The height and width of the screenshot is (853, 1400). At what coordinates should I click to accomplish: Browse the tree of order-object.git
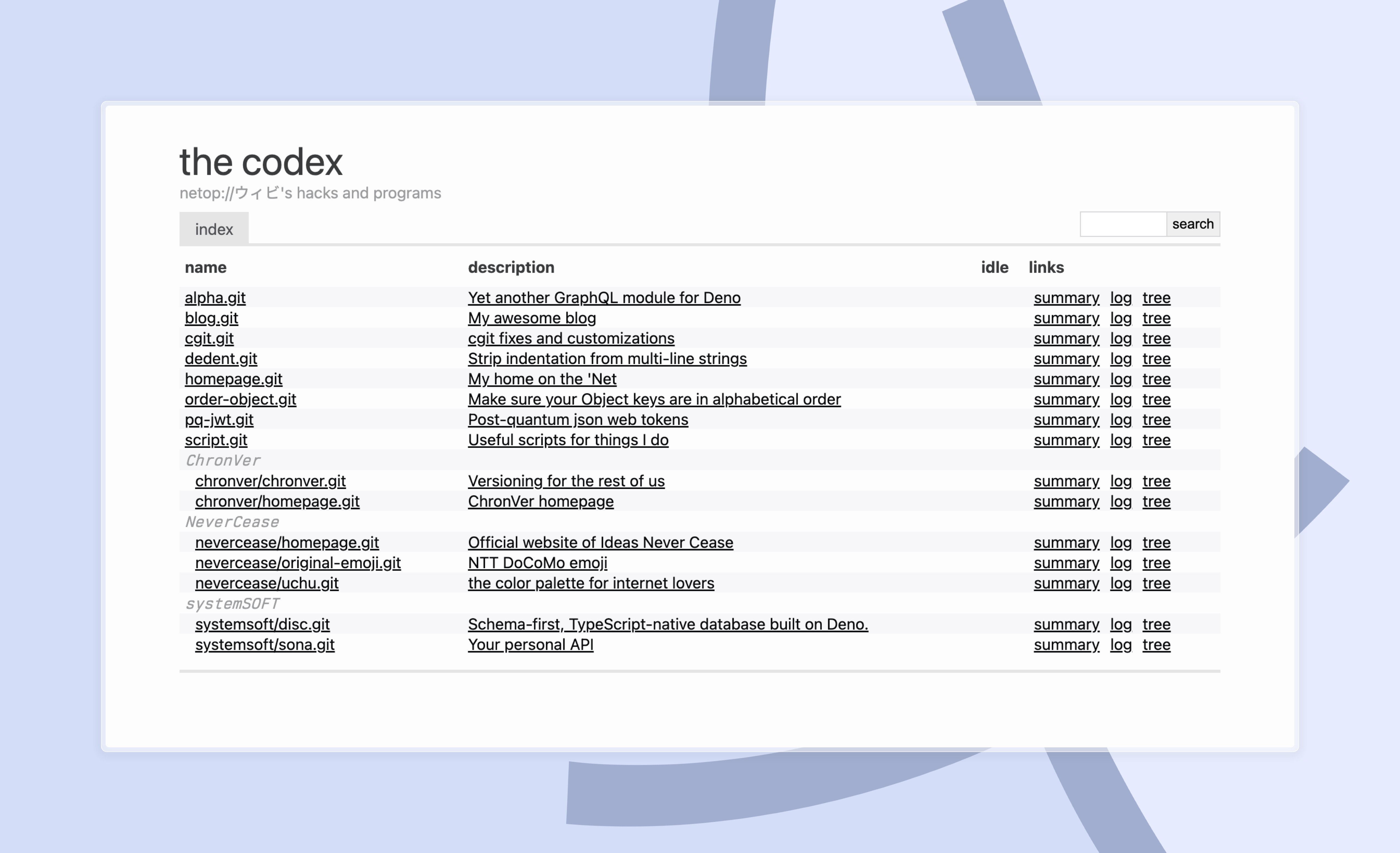pyautogui.click(x=1156, y=399)
